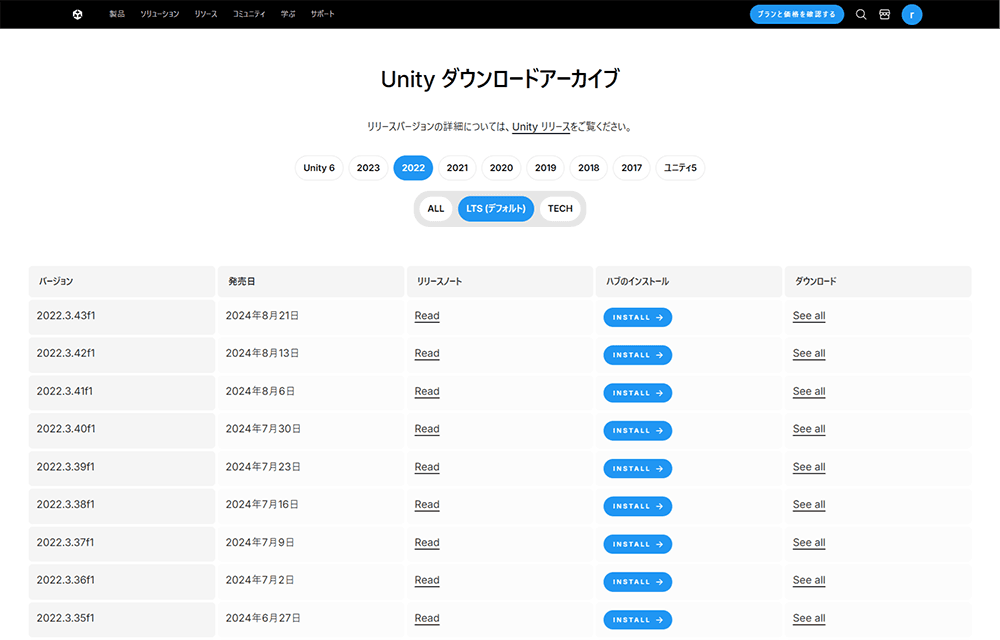Read release notes for 2022.3.43f1

[x=427, y=316]
